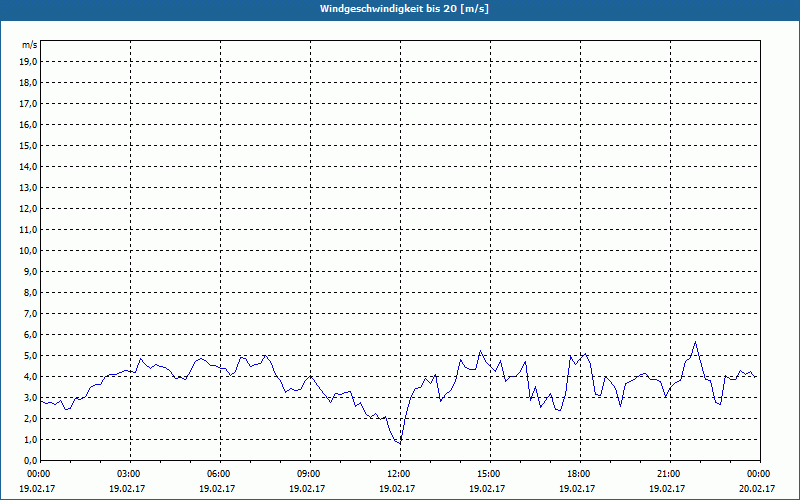Click the 17,0 y-axis label
The width and height of the screenshot is (800, 500).
pos(29,104)
